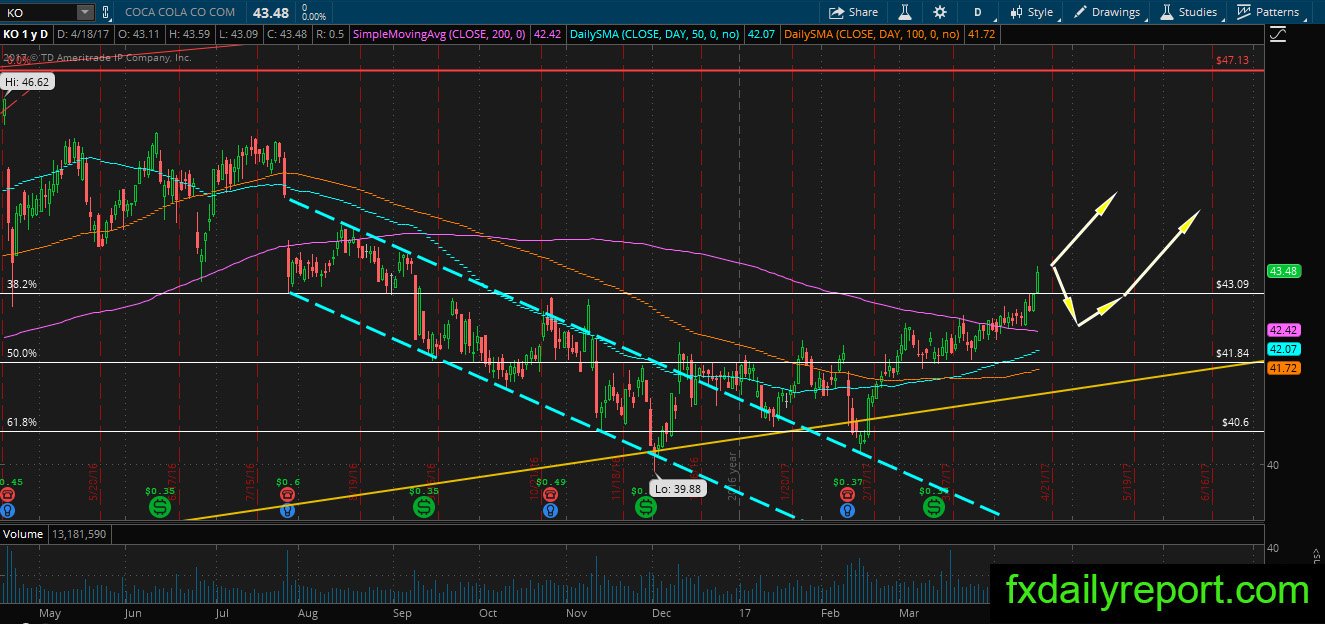Open the Drawings menu
The height and width of the screenshot is (624, 1325).
pyautogui.click(x=1107, y=12)
